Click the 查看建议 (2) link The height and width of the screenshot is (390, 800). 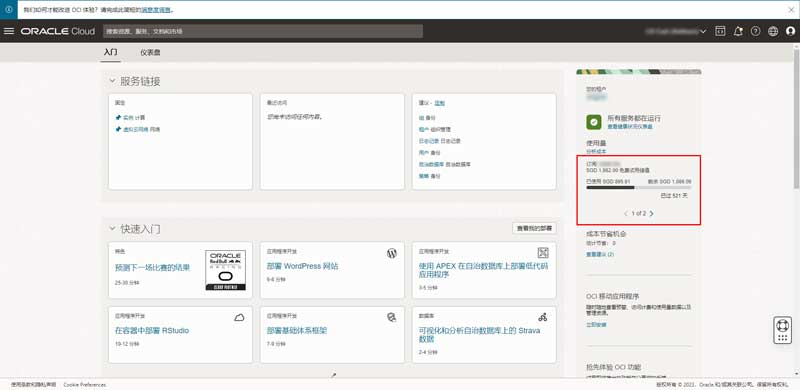coord(600,254)
